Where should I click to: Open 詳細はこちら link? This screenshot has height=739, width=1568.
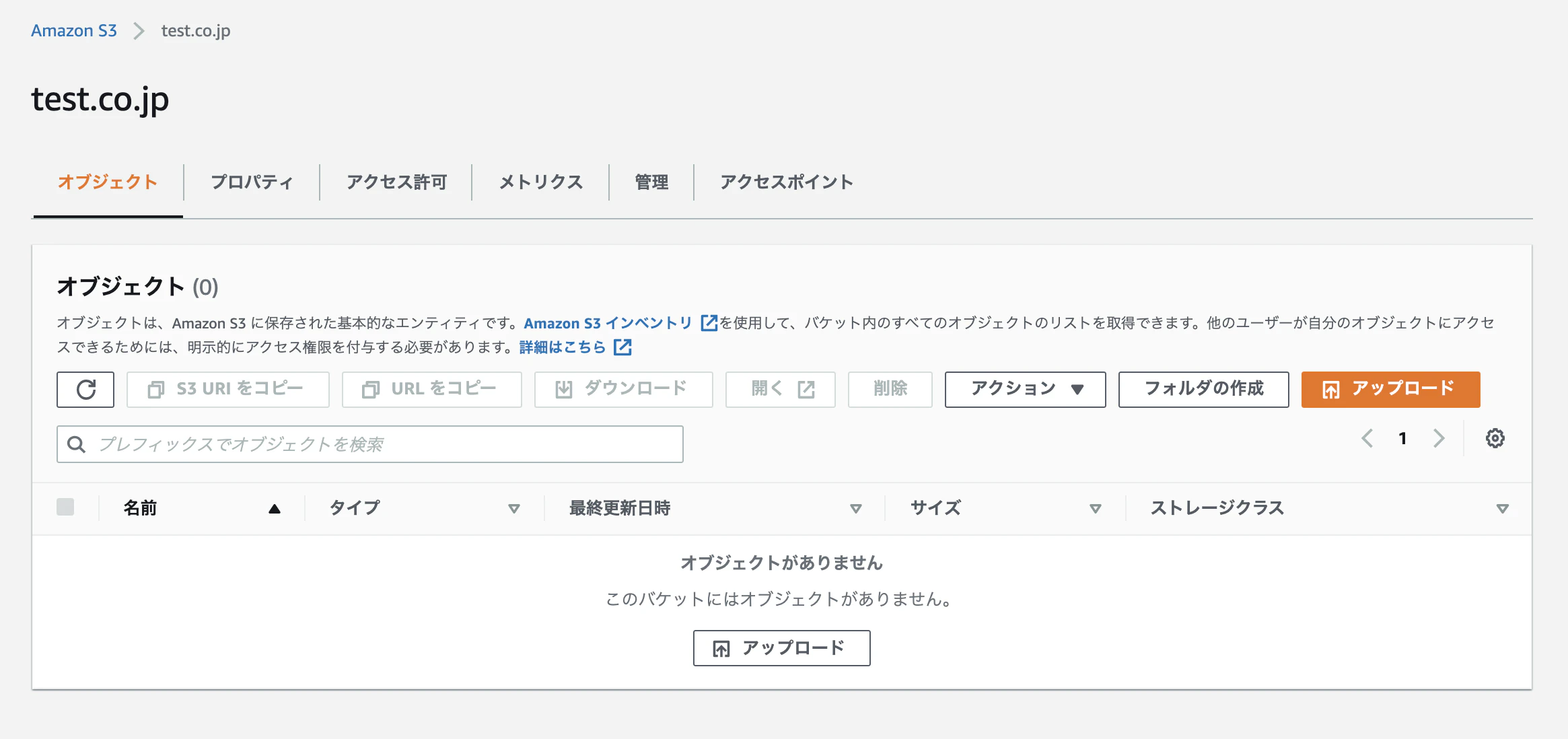click(563, 347)
